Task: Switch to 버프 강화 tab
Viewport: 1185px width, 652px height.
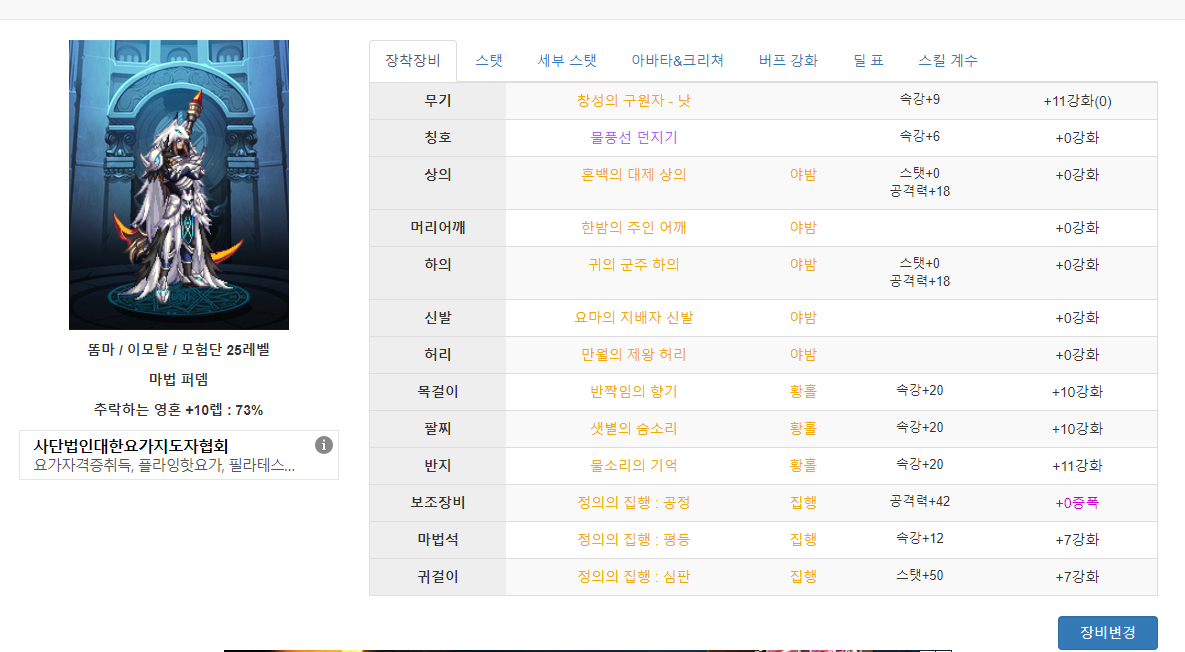Action: click(788, 60)
